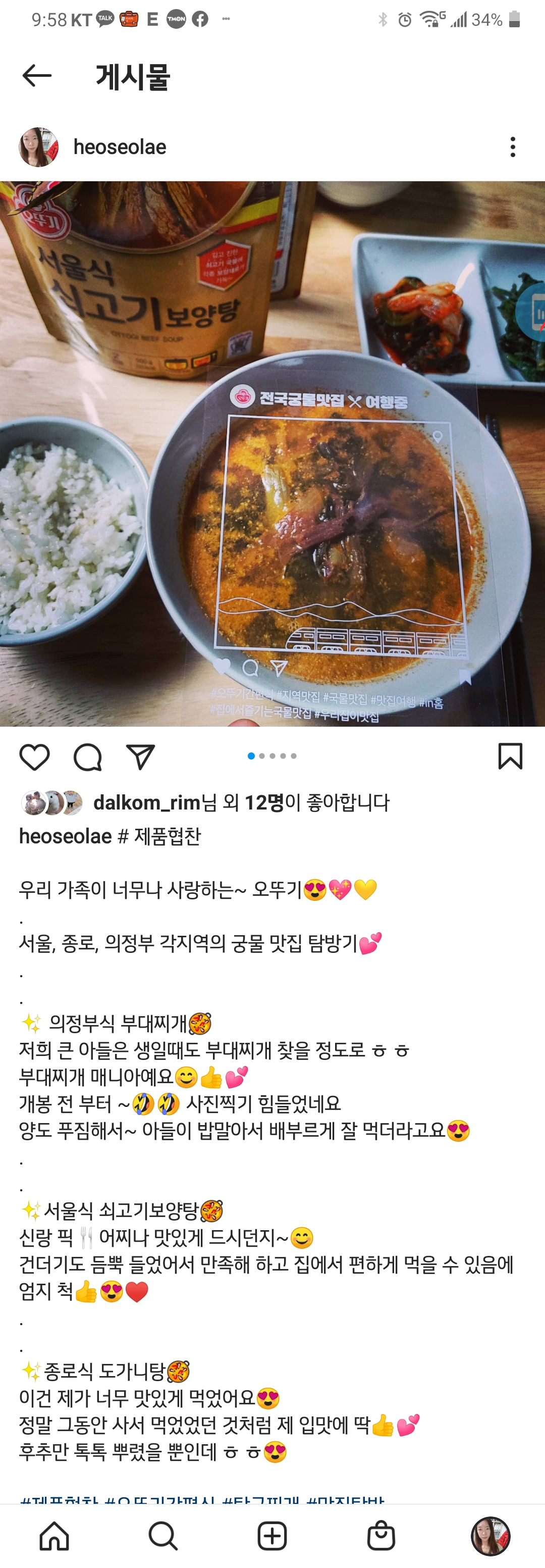Tap the back arrow next to 게시물

[36, 76]
